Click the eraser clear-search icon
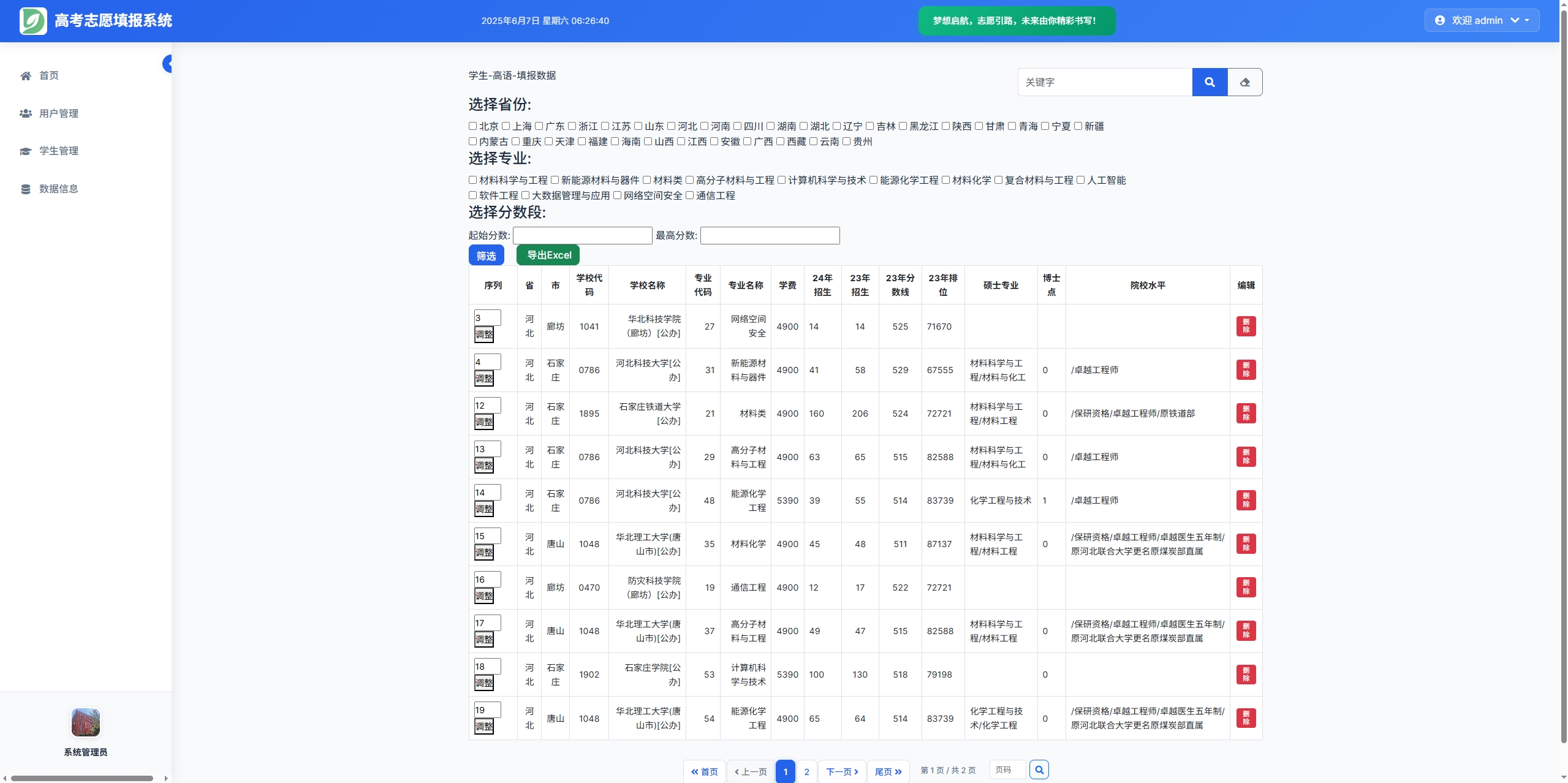Image resolution: width=1568 pixels, height=783 pixels. point(1244,82)
